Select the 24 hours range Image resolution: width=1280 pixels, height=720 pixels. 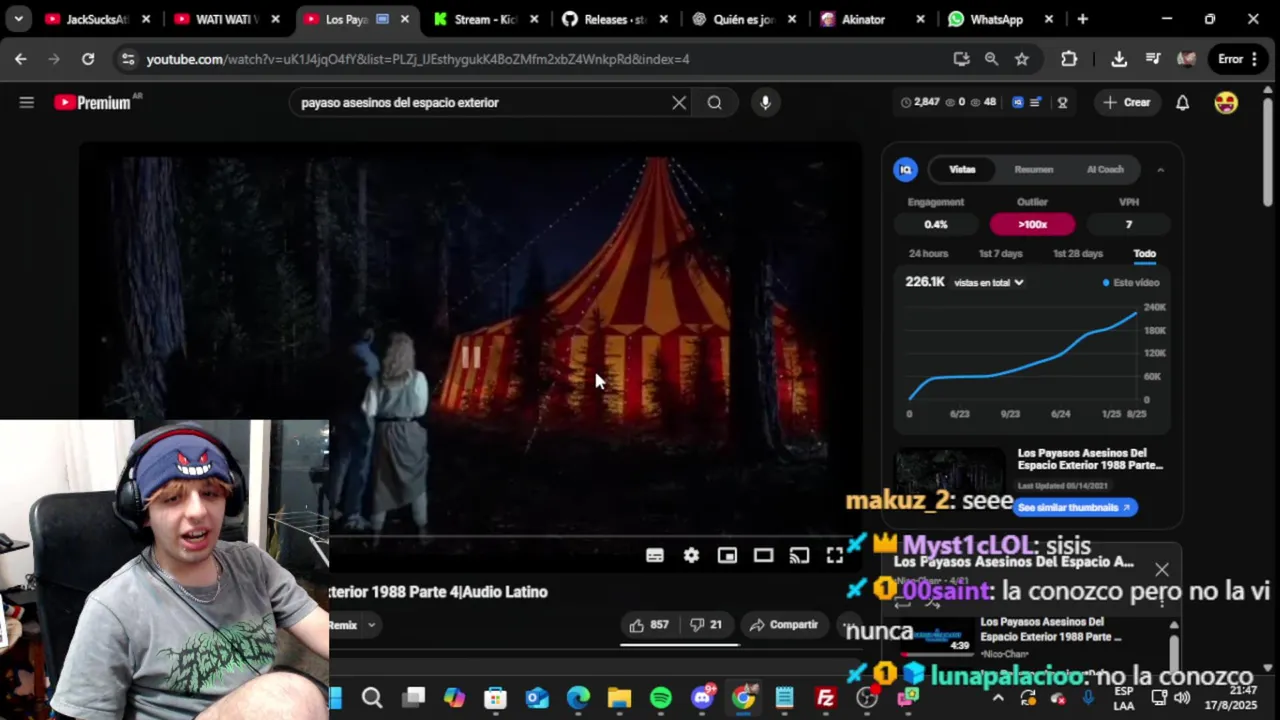(928, 254)
